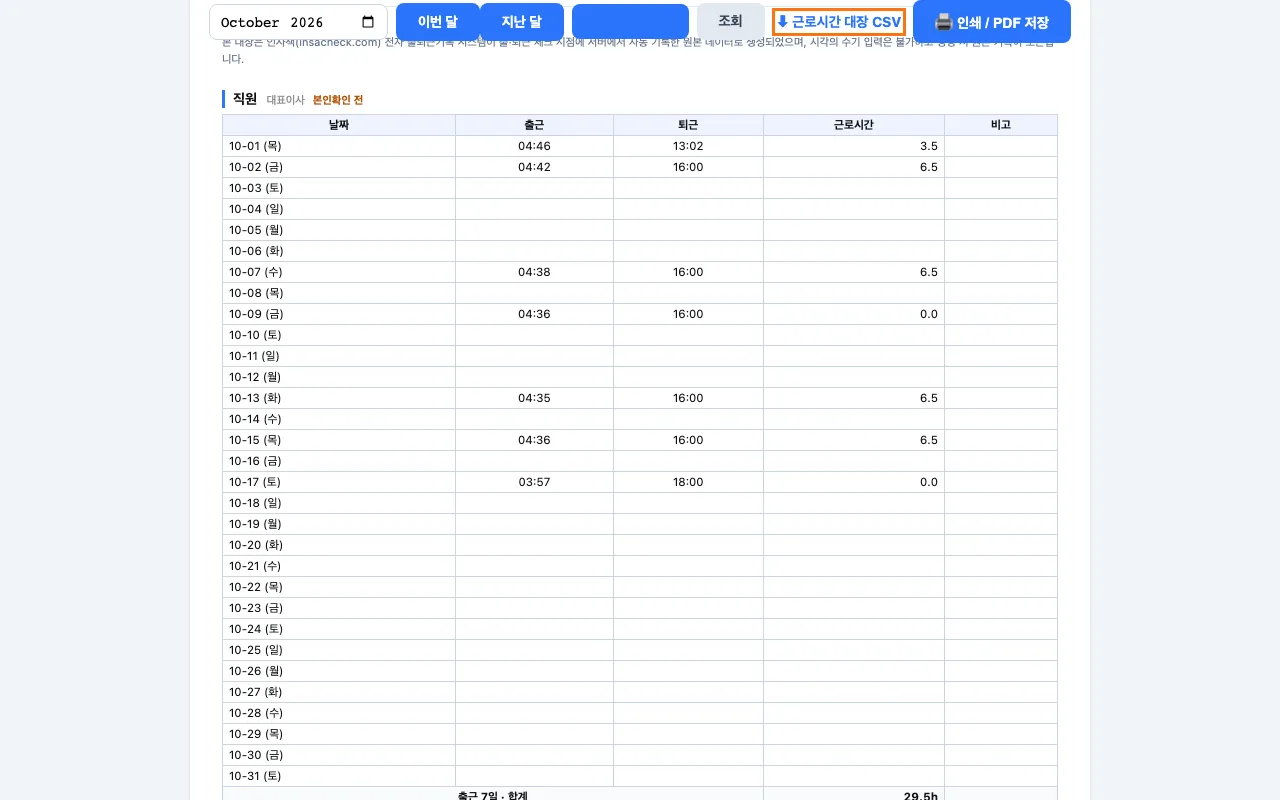Open the calendar picker icon in month field
This screenshot has height=800, width=1280.
click(368, 22)
